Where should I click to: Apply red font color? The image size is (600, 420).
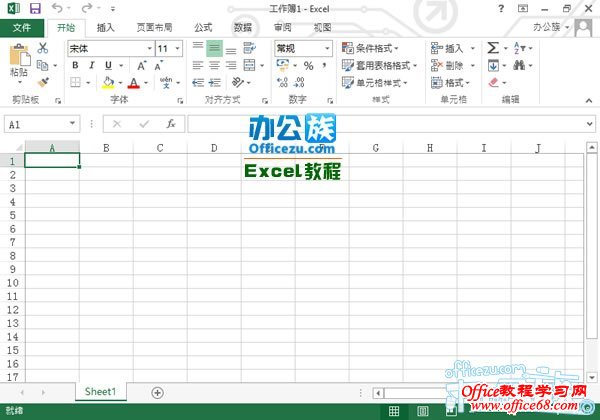[x=134, y=82]
